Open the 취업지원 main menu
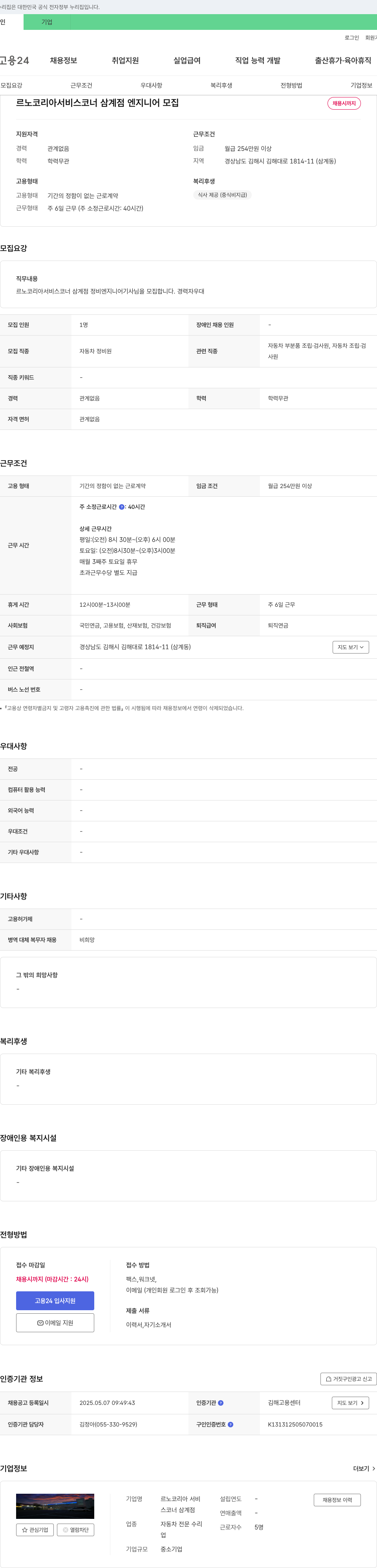Viewport: 377px width, 1568px height. (x=125, y=60)
